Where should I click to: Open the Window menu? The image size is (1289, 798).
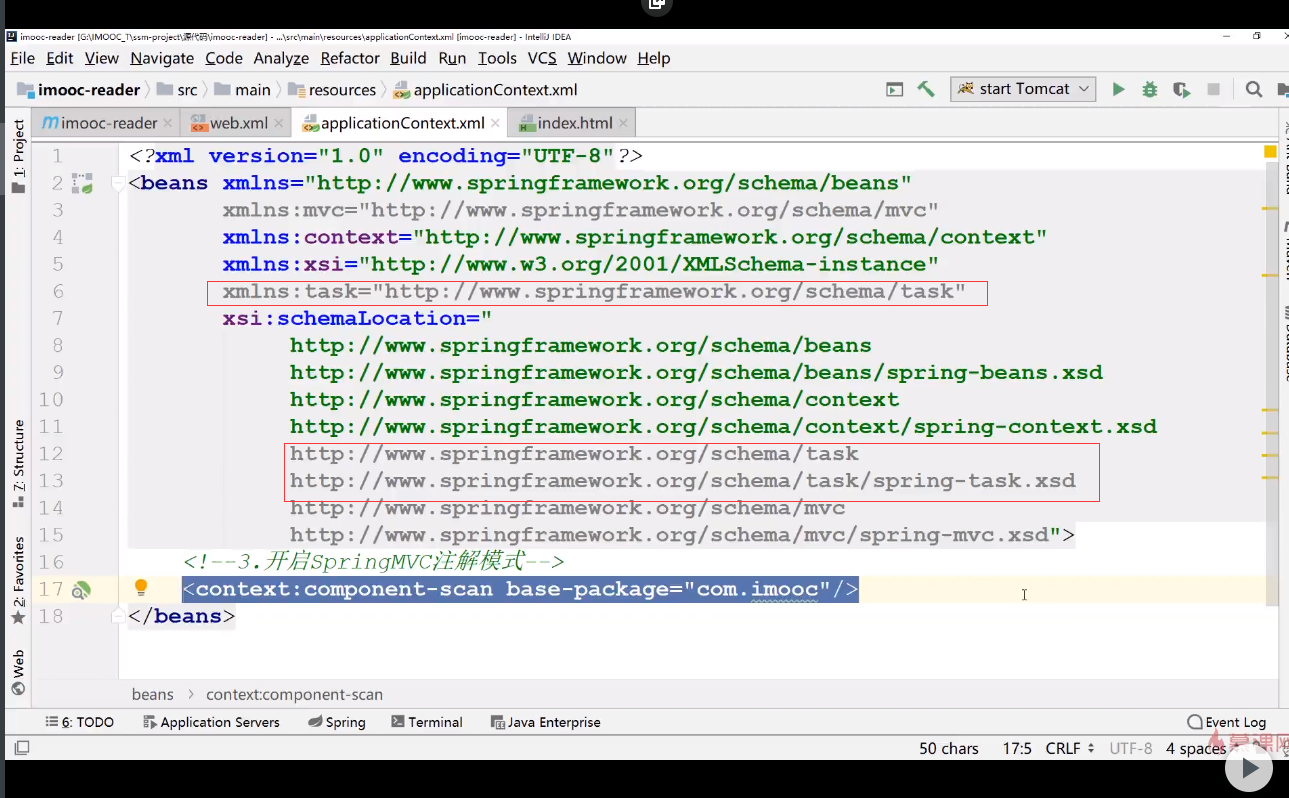click(597, 58)
